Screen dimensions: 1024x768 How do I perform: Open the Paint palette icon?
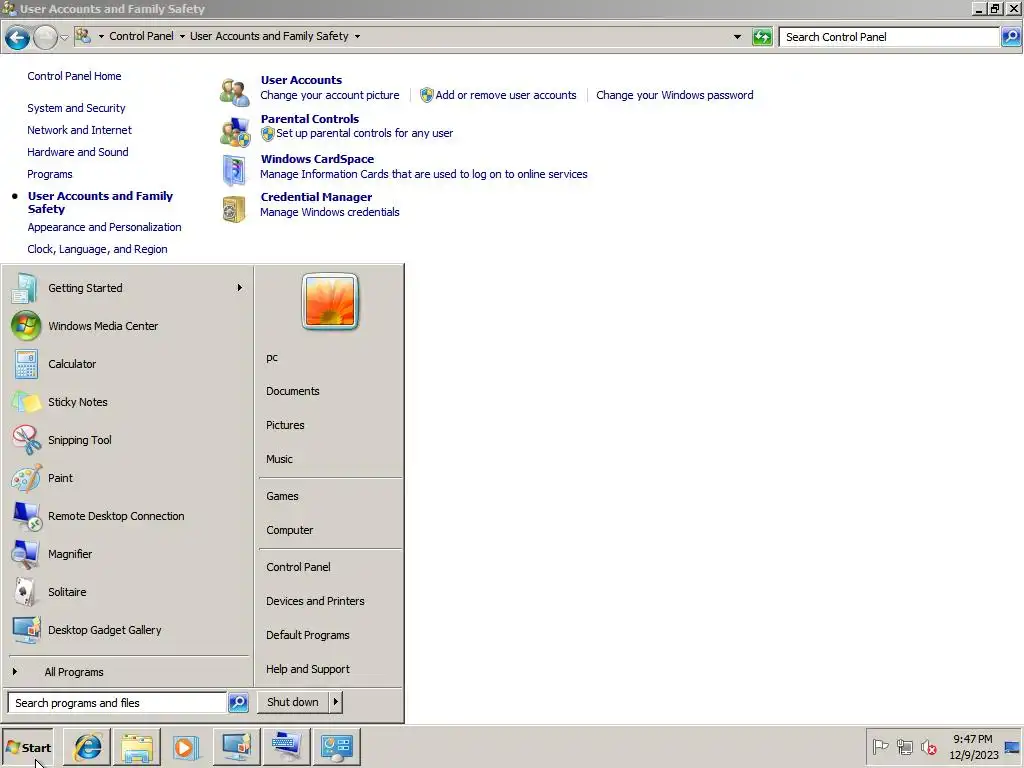[x=26, y=478]
